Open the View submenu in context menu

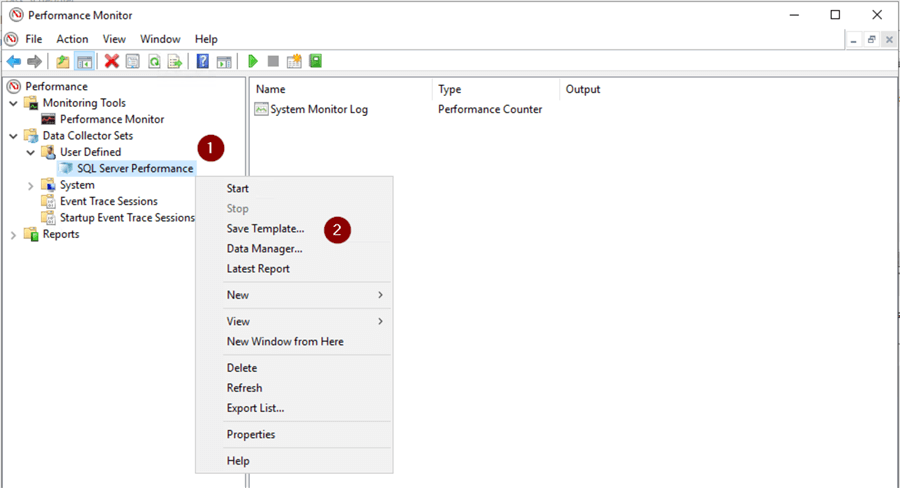(307, 322)
